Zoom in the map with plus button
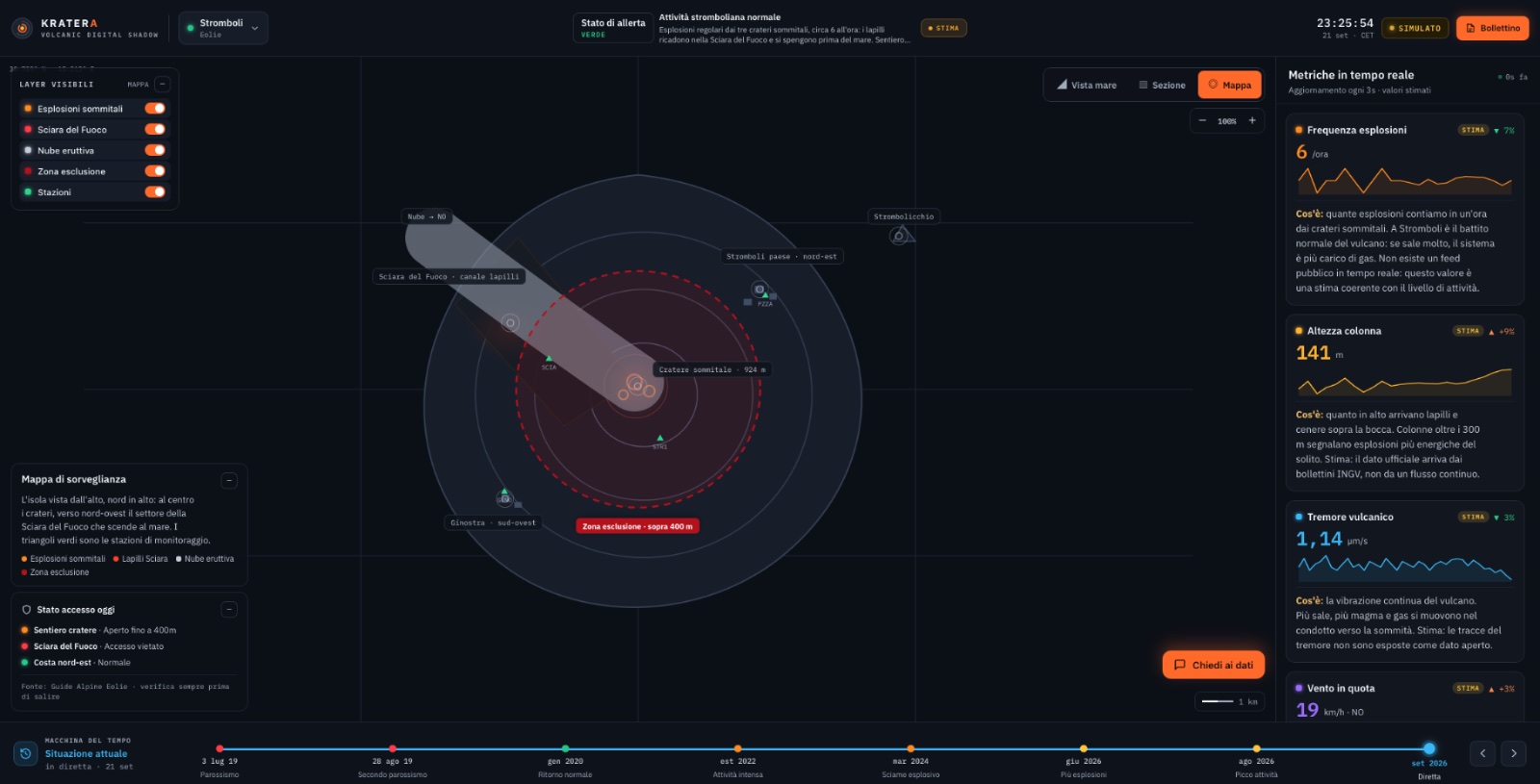Image resolution: width=1540 pixels, height=784 pixels. pyautogui.click(x=1252, y=121)
